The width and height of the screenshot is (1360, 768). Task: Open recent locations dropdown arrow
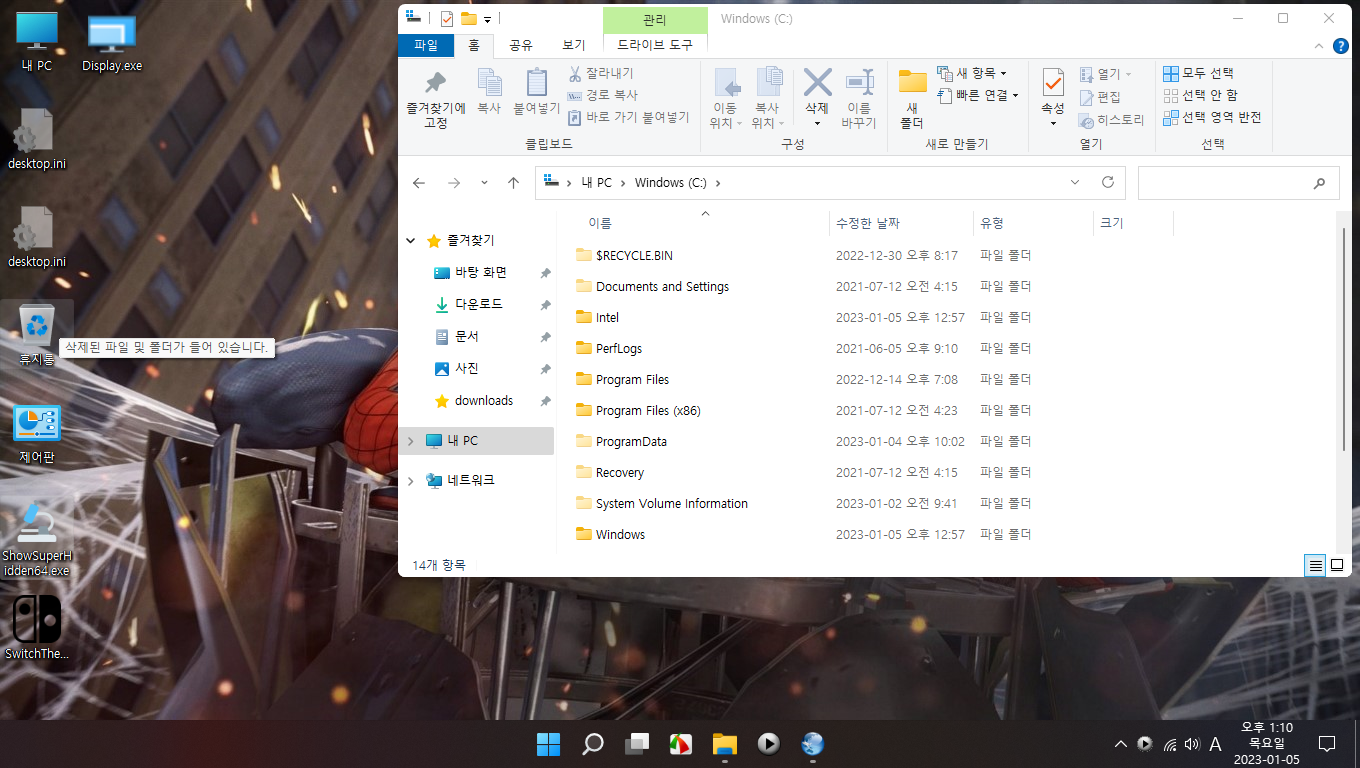coord(485,183)
